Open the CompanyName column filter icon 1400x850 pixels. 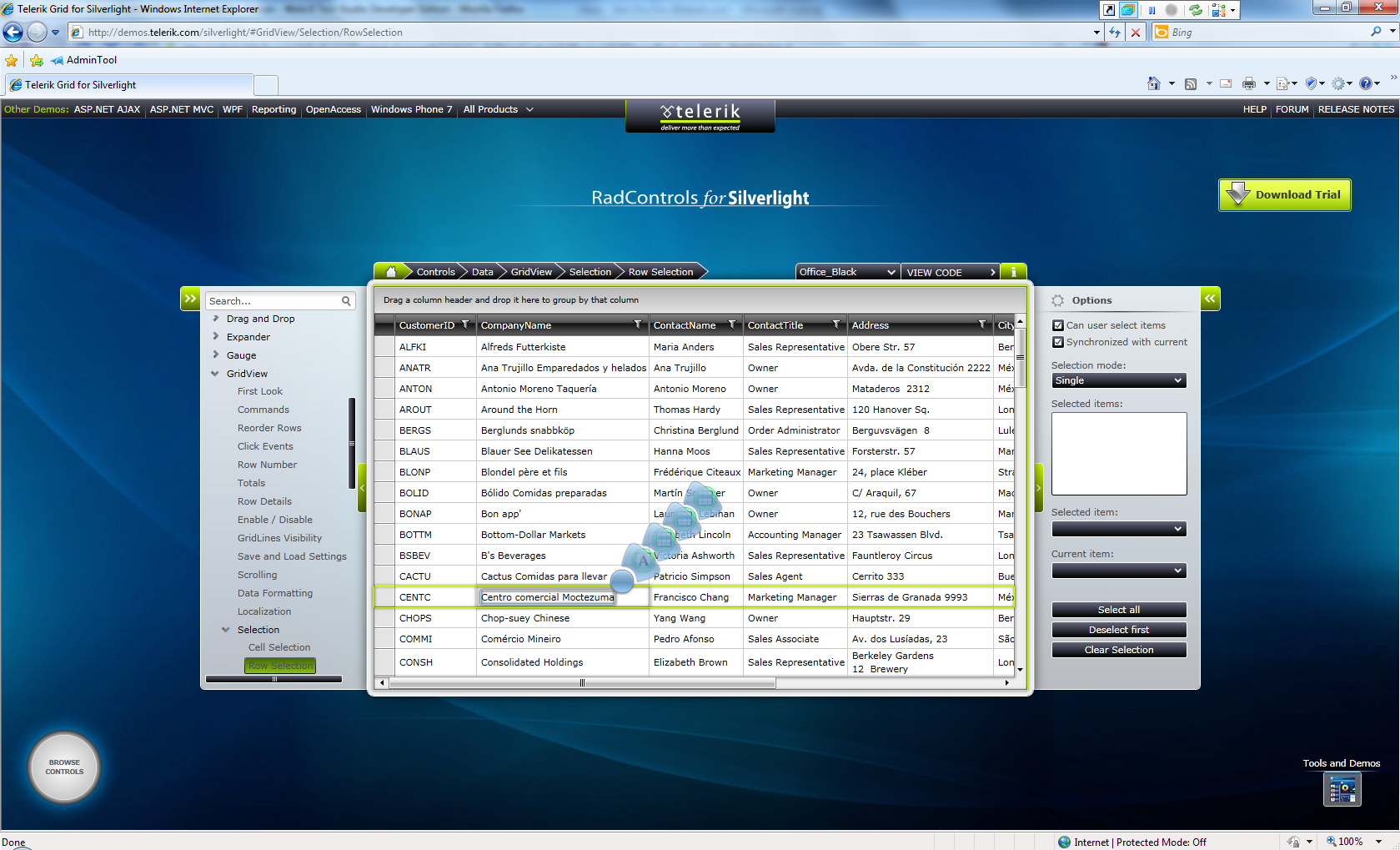638,324
